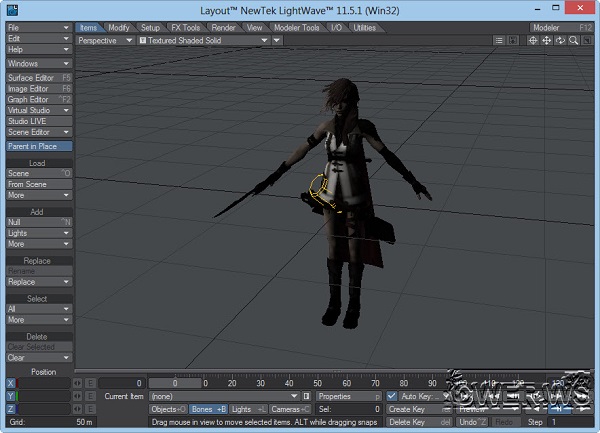Switch to Lights selection mode

pyautogui.click(x=248, y=409)
